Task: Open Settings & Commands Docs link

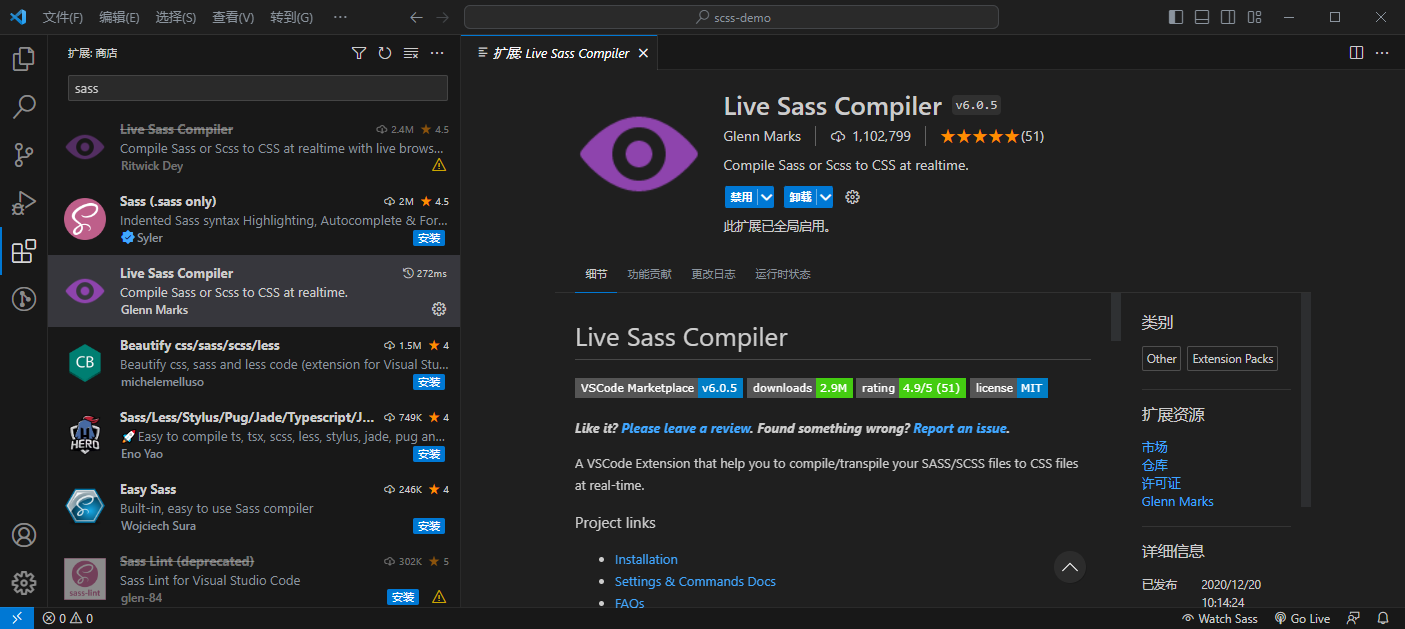Action: pos(695,581)
